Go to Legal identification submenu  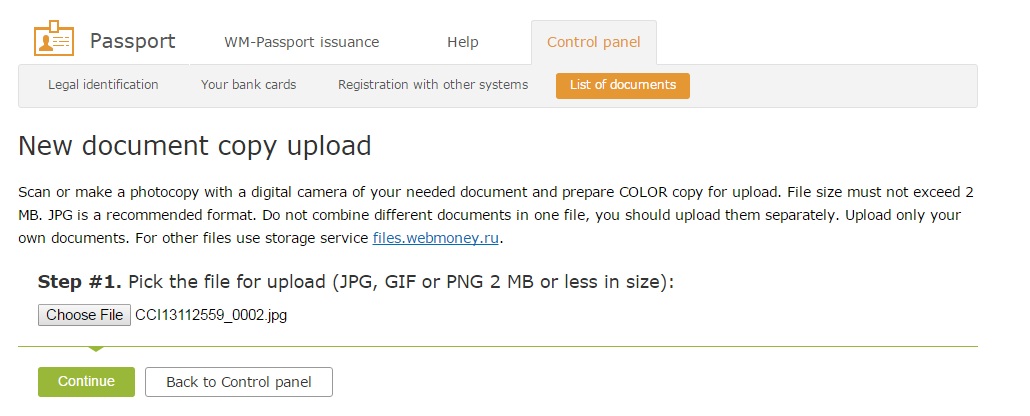point(103,85)
